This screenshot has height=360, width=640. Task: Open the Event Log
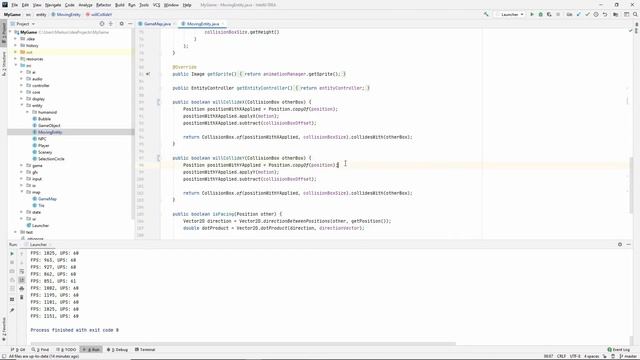click(x=619, y=350)
